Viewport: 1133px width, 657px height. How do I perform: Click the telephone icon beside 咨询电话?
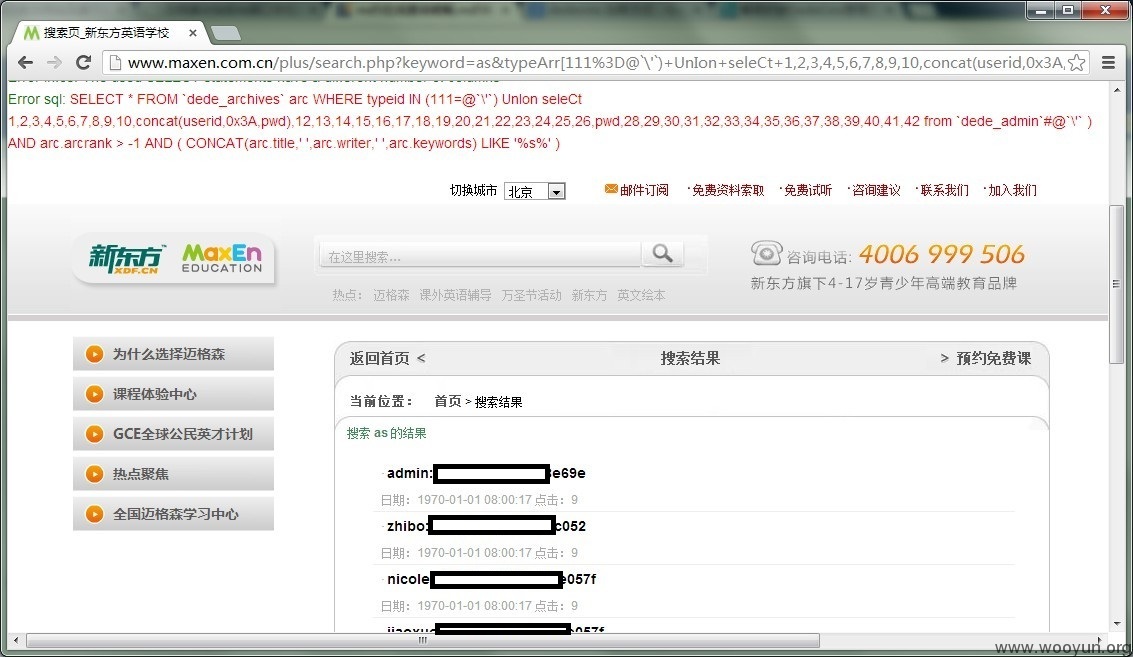pyautogui.click(x=766, y=253)
